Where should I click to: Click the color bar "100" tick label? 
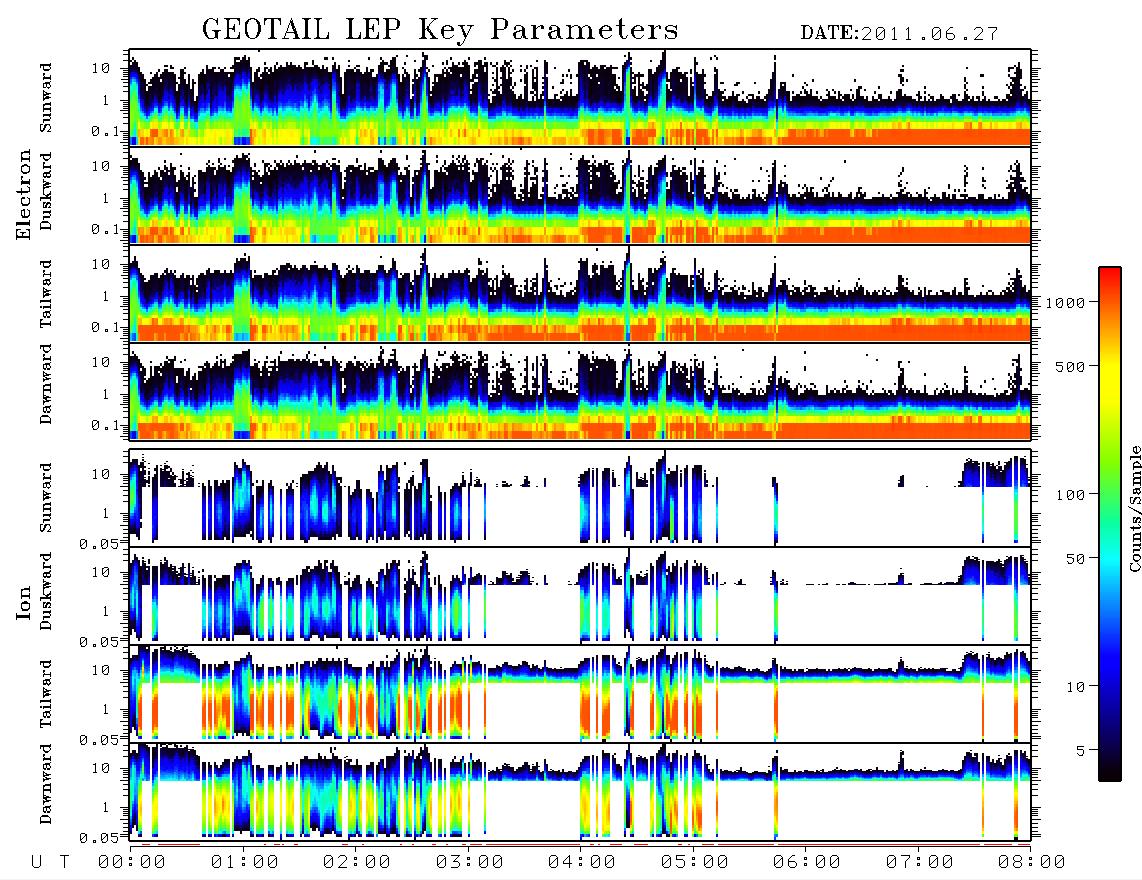pyautogui.click(x=1071, y=495)
